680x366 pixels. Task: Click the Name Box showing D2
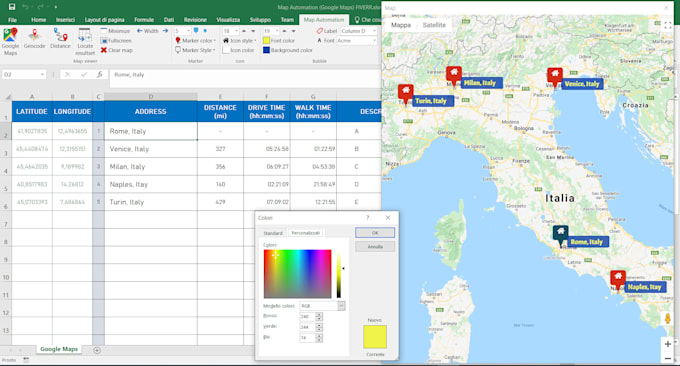tap(23, 75)
